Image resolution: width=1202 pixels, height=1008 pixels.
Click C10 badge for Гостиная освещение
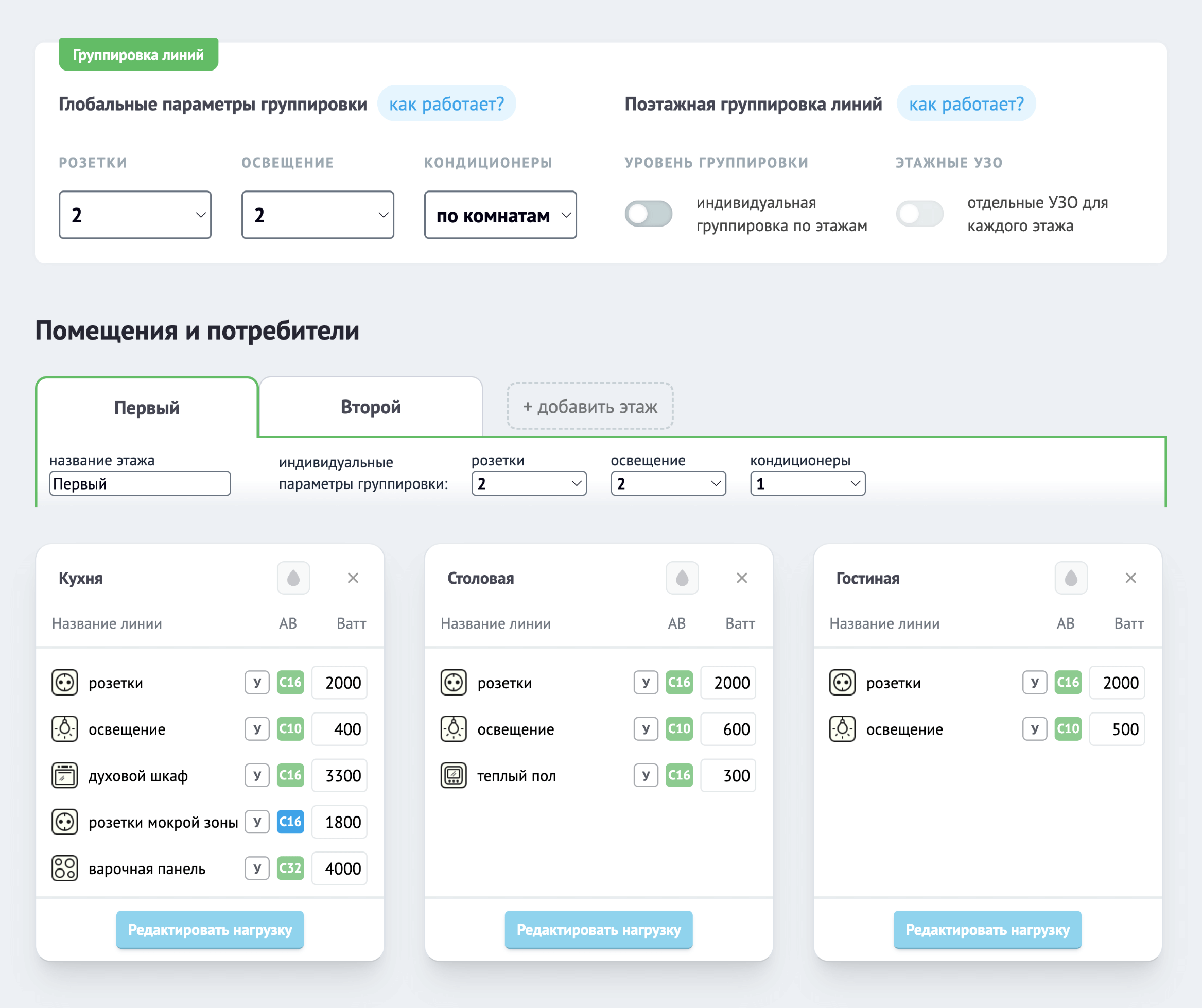[1068, 728]
